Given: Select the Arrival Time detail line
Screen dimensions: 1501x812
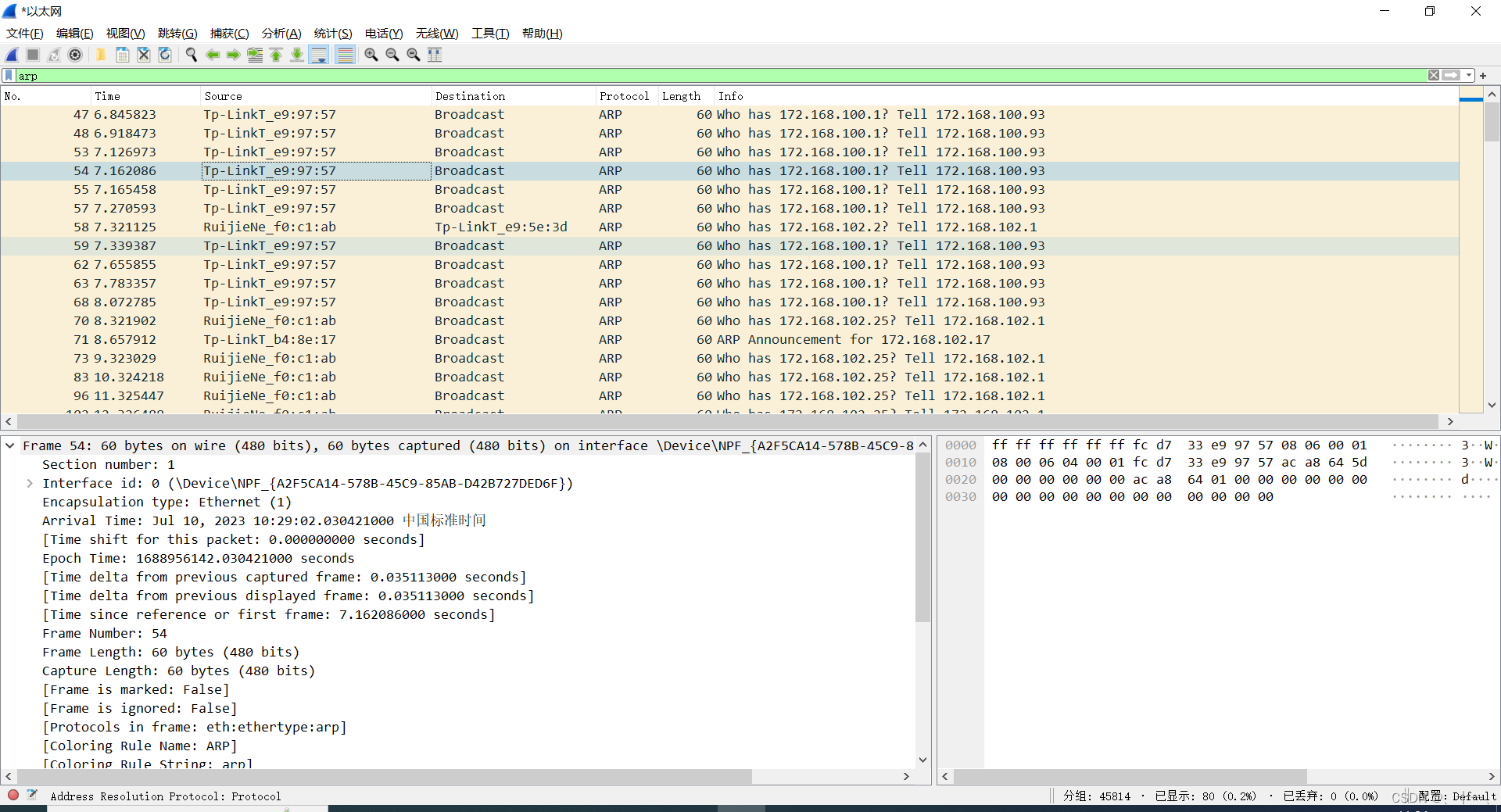Looking at the screenshot, I should click(x=264, y=520).
